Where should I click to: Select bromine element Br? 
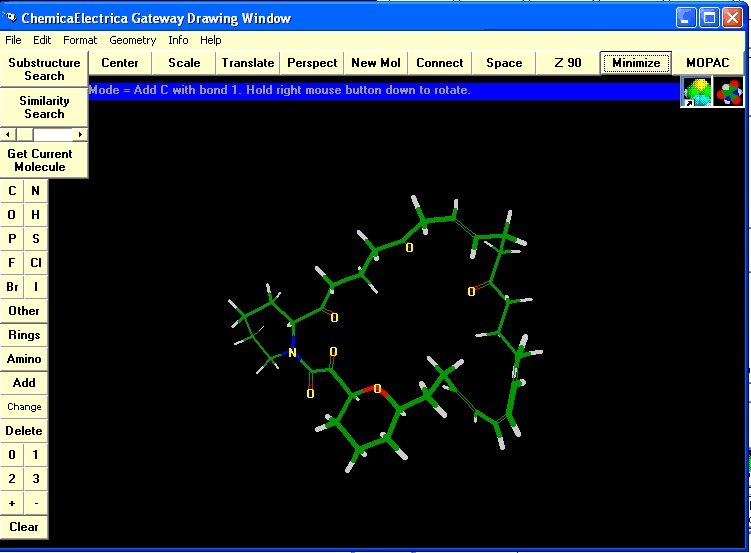click(x=12, y=286)
